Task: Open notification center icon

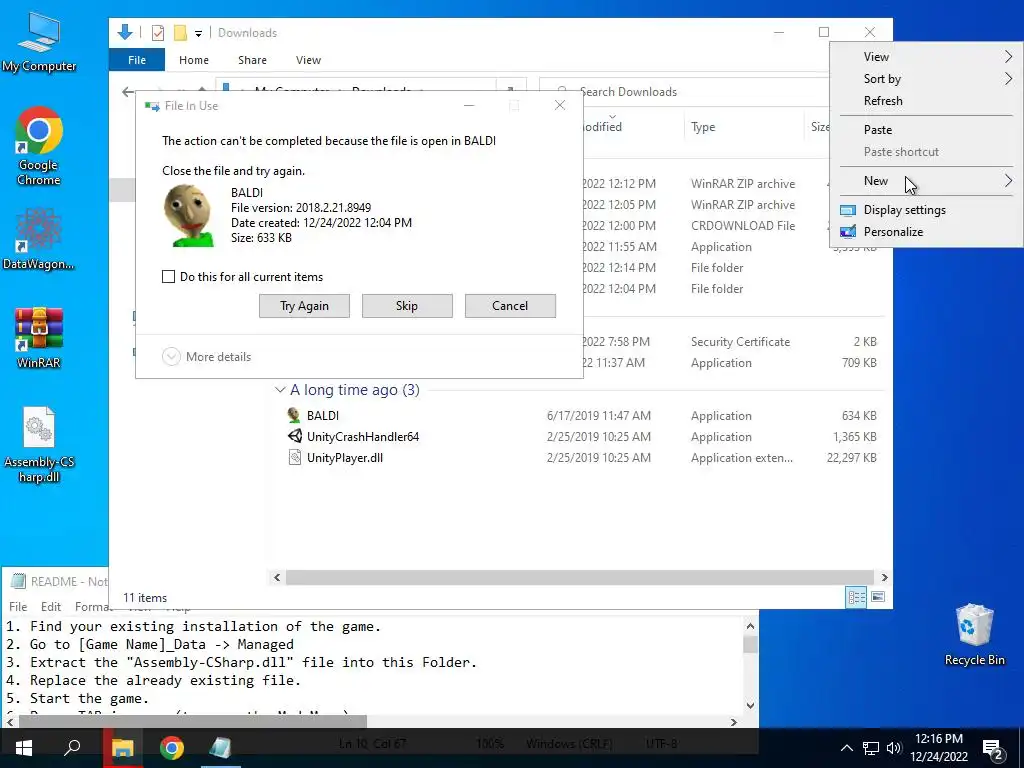Action: [992, 749]
